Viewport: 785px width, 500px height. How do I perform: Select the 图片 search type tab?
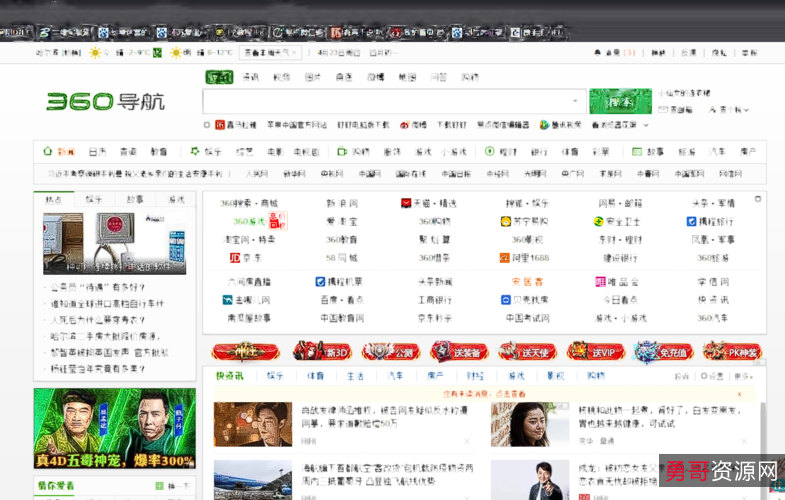click(312, 77)
